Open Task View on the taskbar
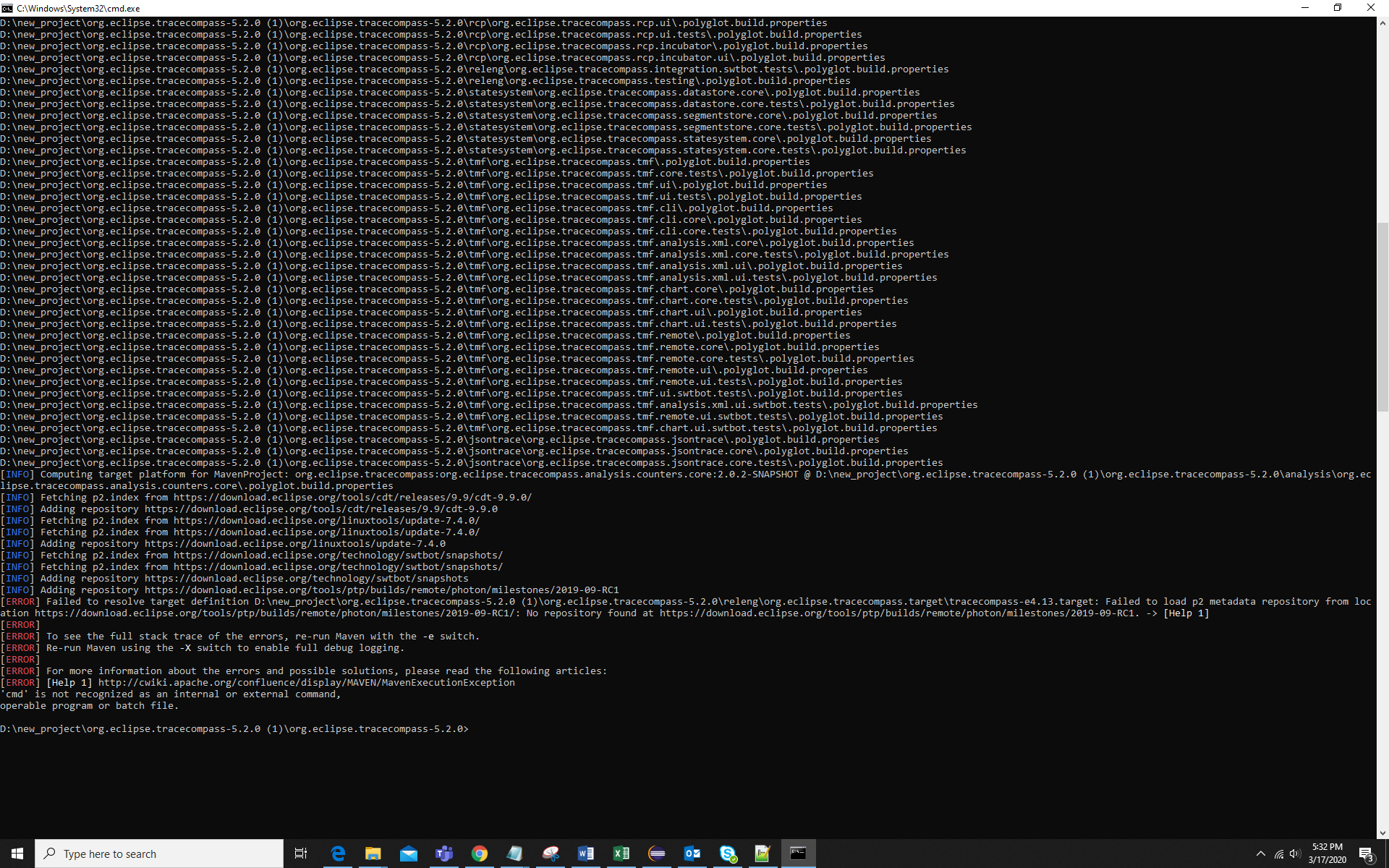The height and width of the screenshot is (868, 1389). pyautogui.click(x=301, y=854)
